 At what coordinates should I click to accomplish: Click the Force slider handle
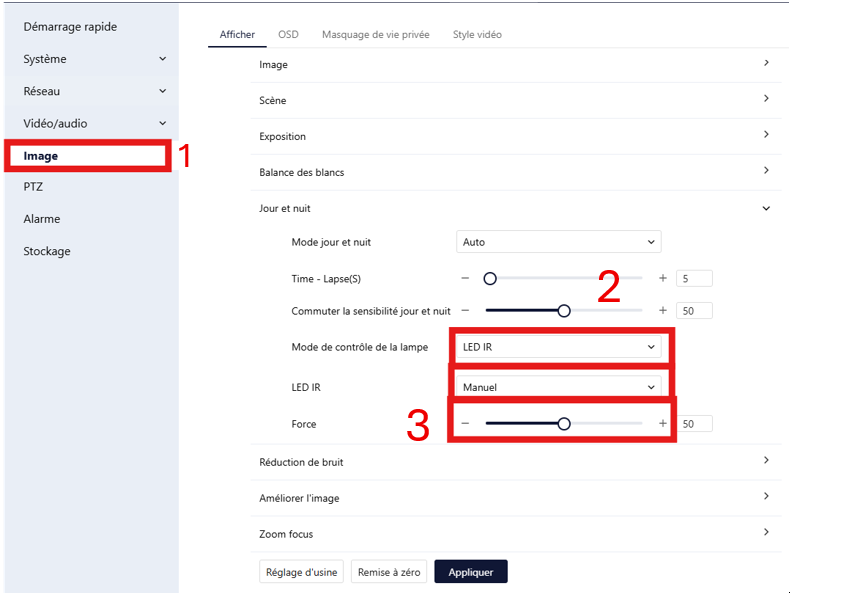coord(564,424)
